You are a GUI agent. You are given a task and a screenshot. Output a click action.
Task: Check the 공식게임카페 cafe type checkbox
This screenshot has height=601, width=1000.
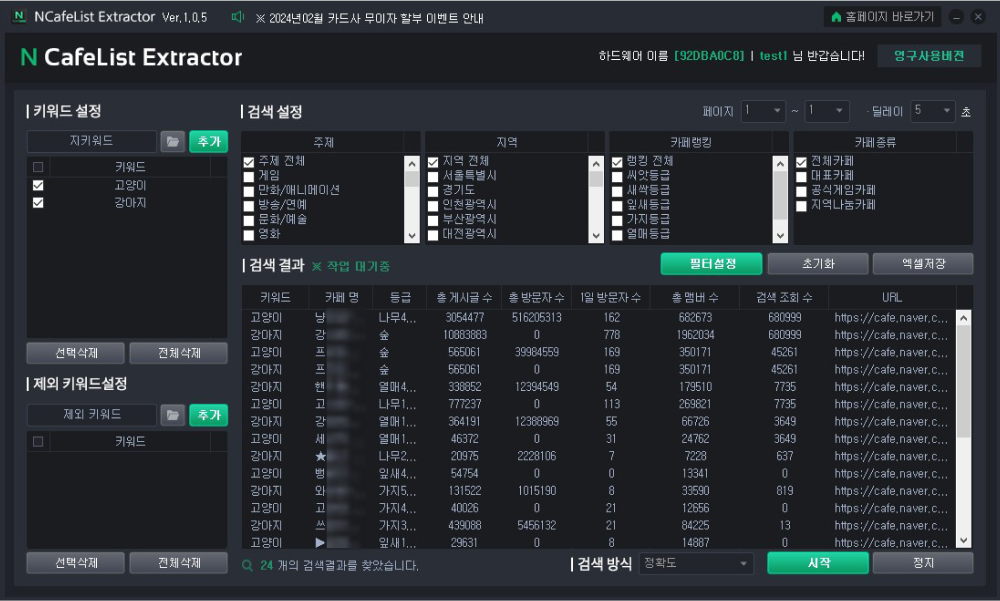802,191
